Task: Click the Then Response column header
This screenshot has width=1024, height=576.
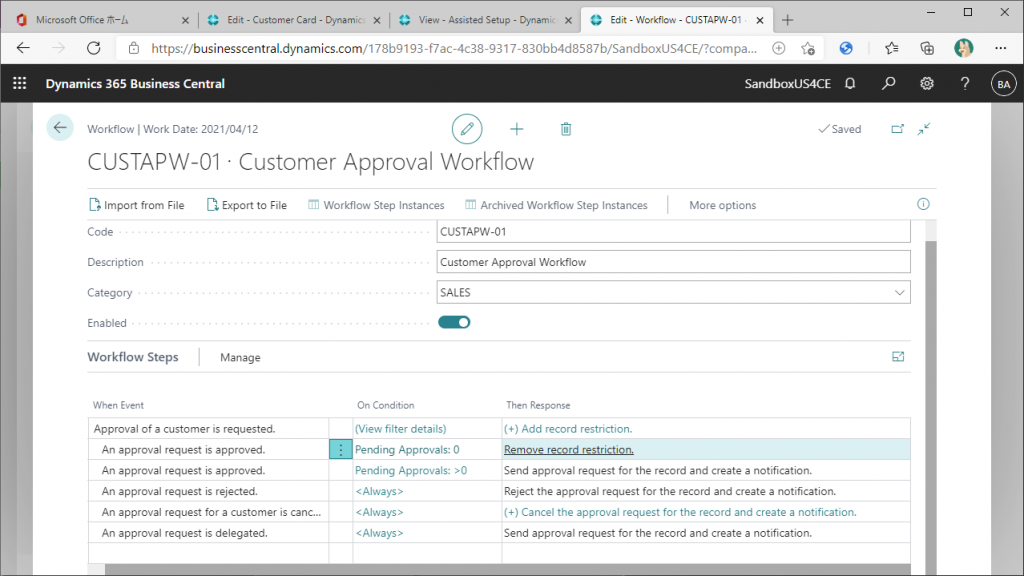Action: click(538, 406)
